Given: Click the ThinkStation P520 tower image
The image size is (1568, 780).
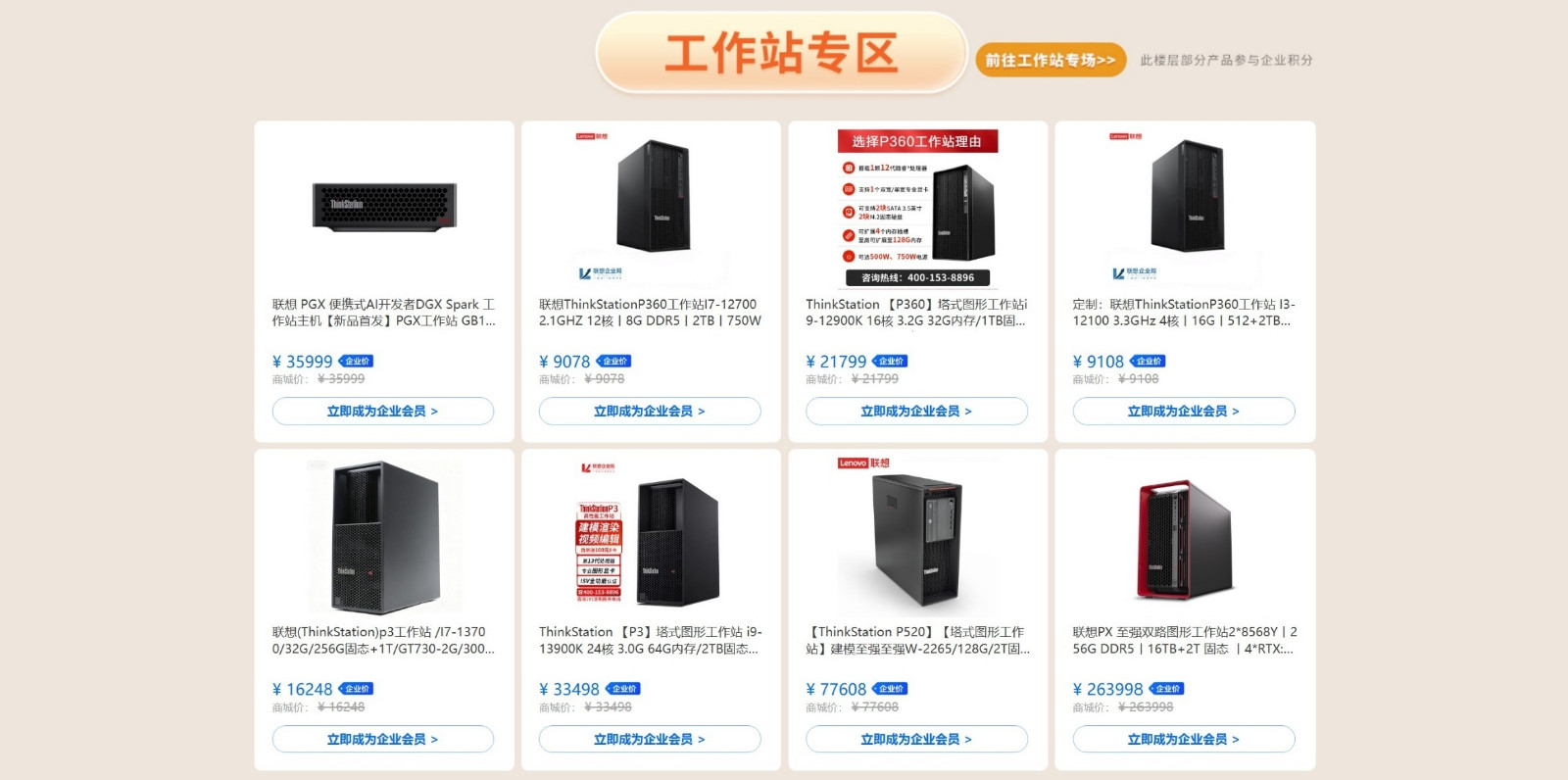Looking at the screenshot, I should (x=917, y=535).
